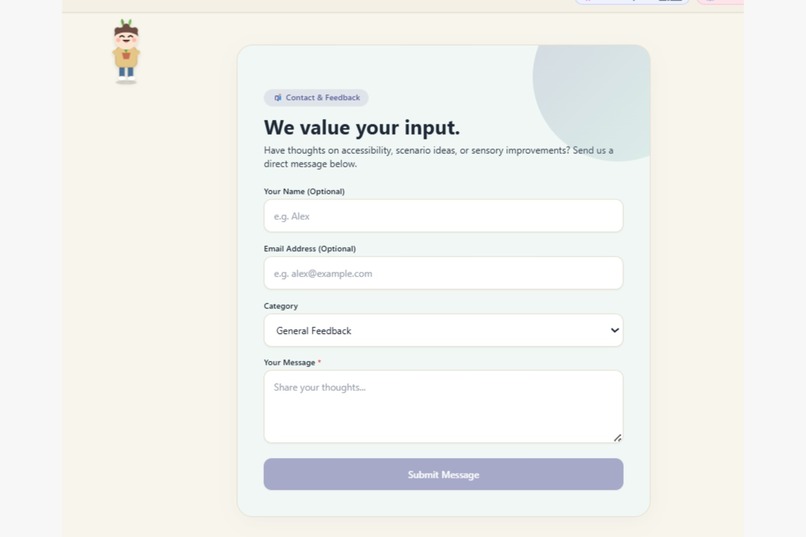The image size is (806, 537).
Task: Click the megaphone icon in Contact badge
Action: 278,98
